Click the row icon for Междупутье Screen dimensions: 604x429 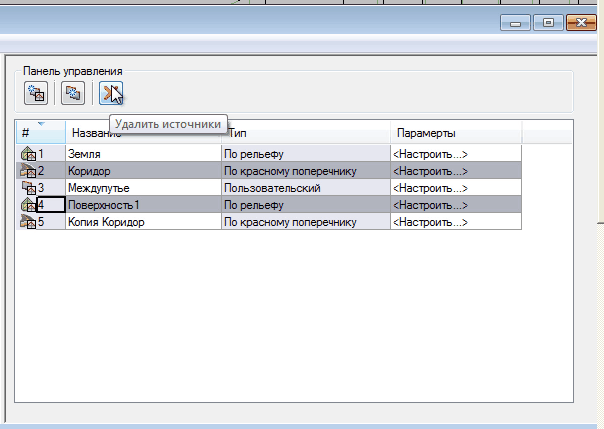pyautogui.click(x=28, y=188)
